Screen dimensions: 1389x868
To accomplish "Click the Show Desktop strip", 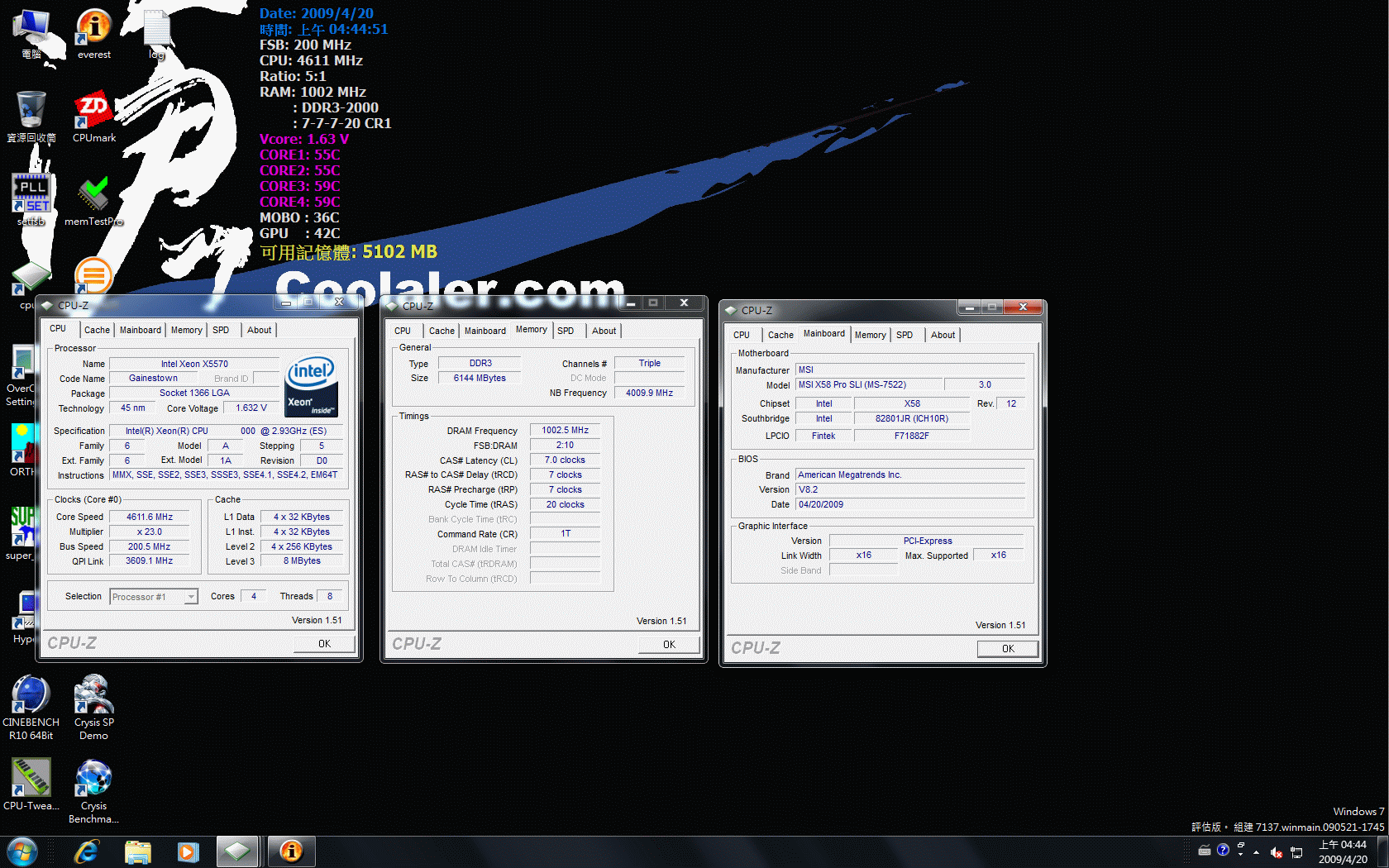I will (x=1382, y=852).
